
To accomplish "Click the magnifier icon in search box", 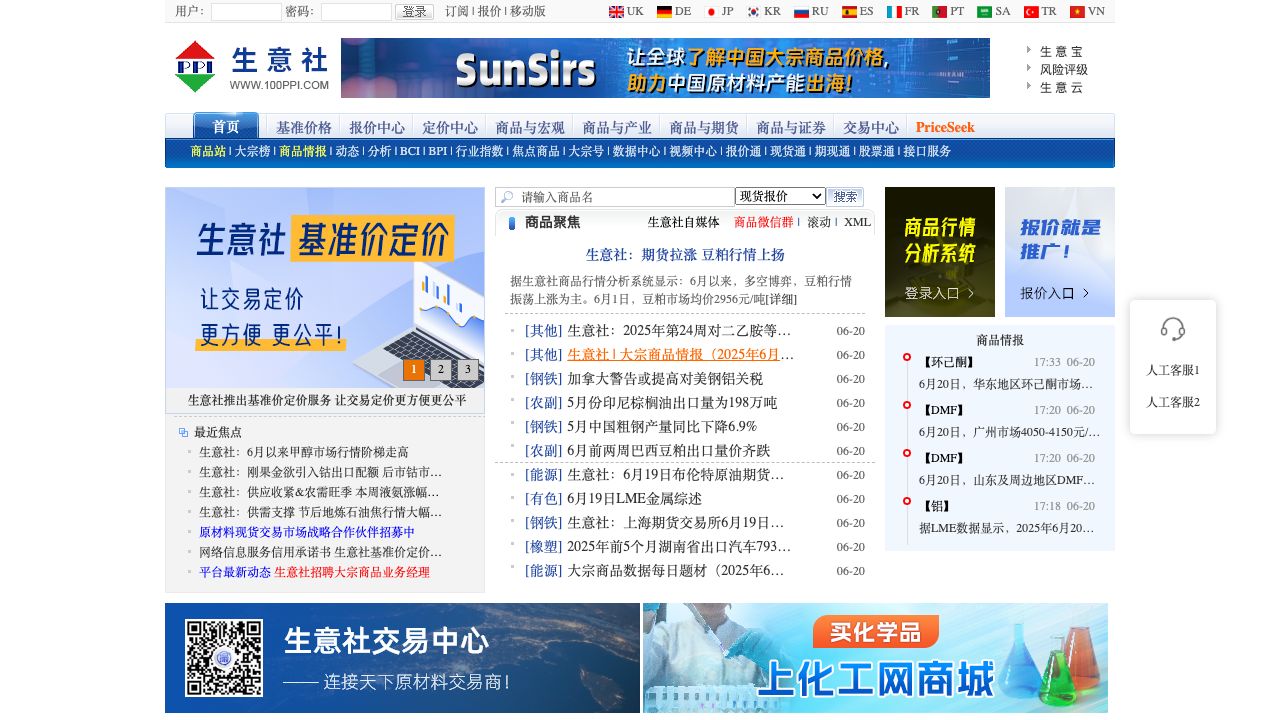I will [x=507, y=197].
